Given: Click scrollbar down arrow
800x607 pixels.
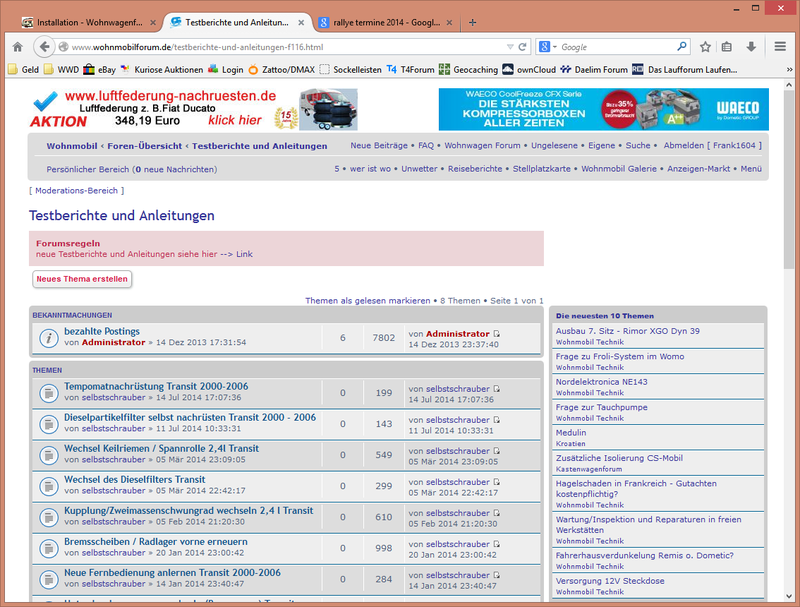Looking at the screenshot, I should click(x=789, y=596).
